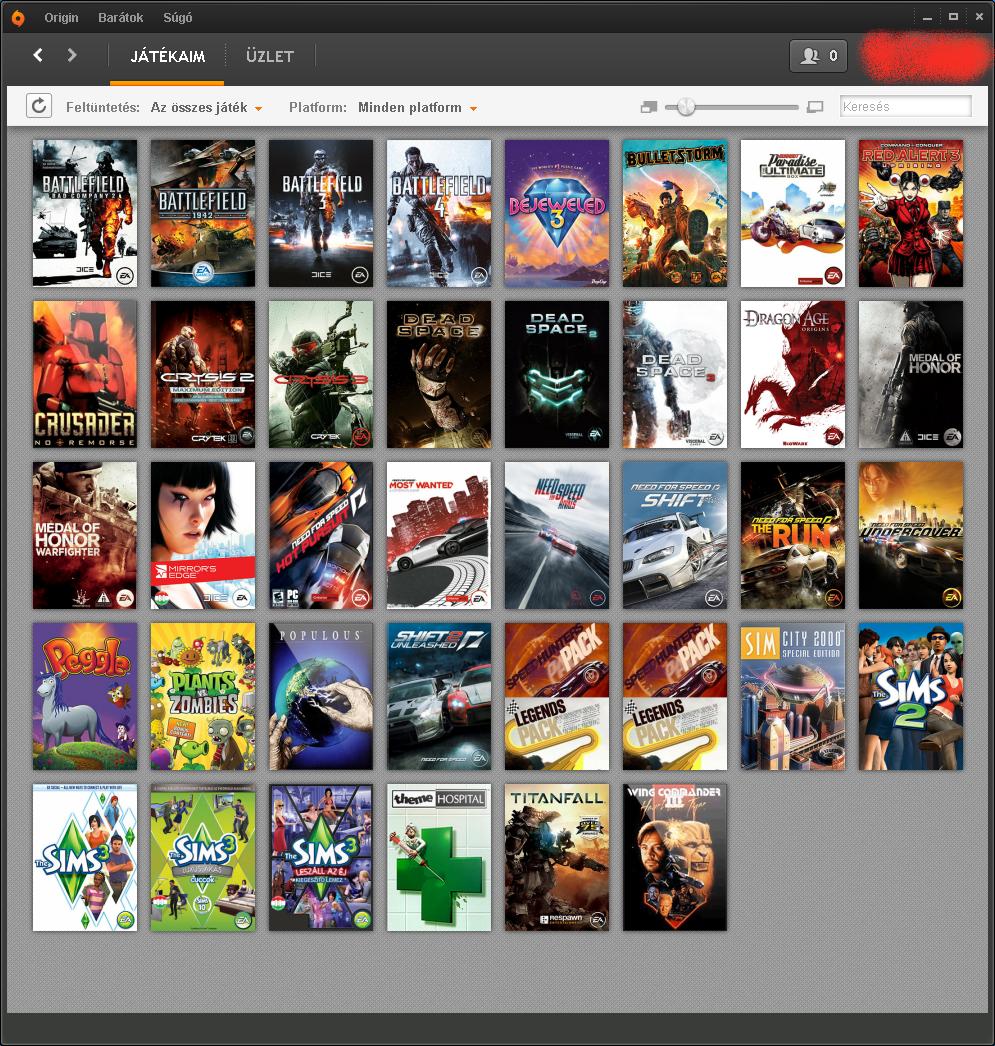
Task: Select the first Dead Space cover
Action: click(439, 374)
